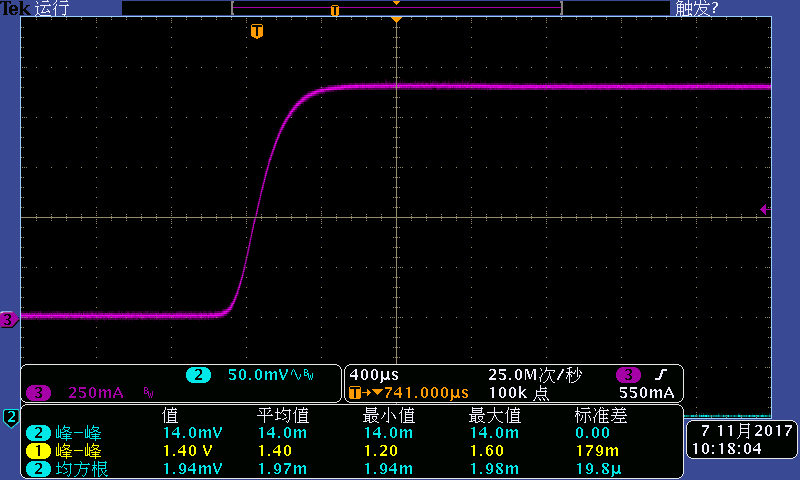Click the 标准差 column header
800x480 pixels.
point(599,415)
